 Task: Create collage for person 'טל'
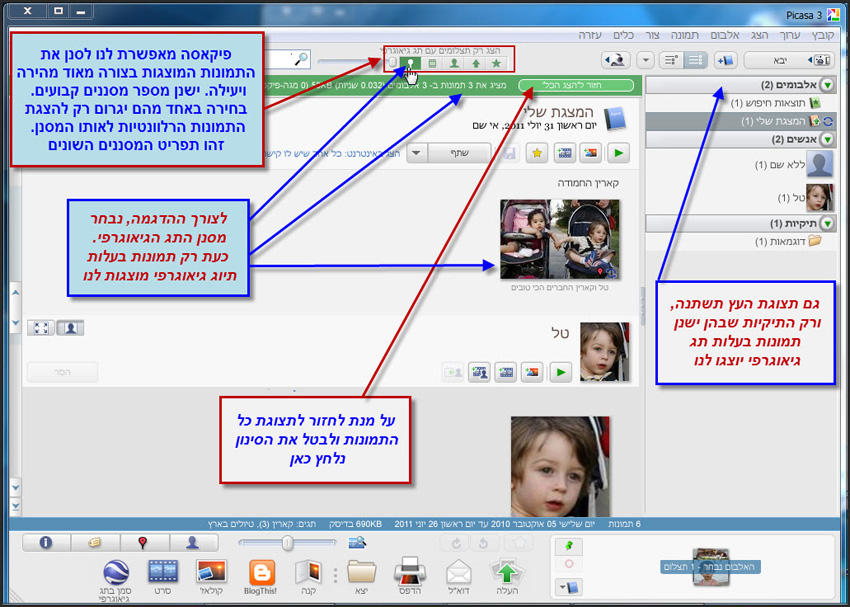pyautogui.click(x=532, y=372)
